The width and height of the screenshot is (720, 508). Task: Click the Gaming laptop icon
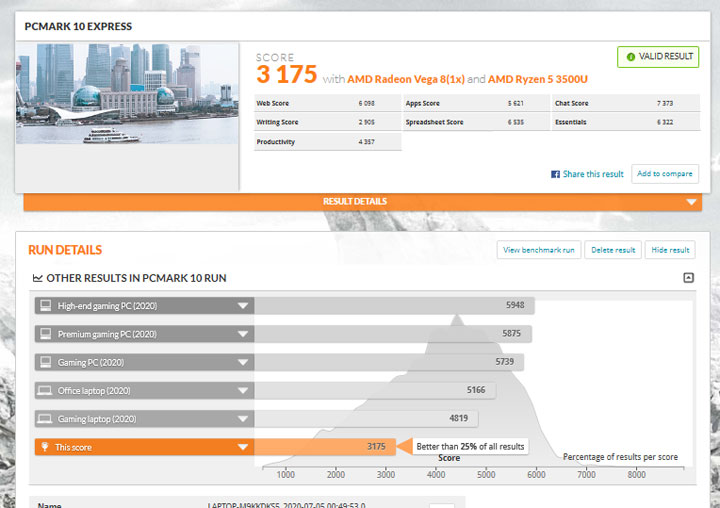point(45,419)
